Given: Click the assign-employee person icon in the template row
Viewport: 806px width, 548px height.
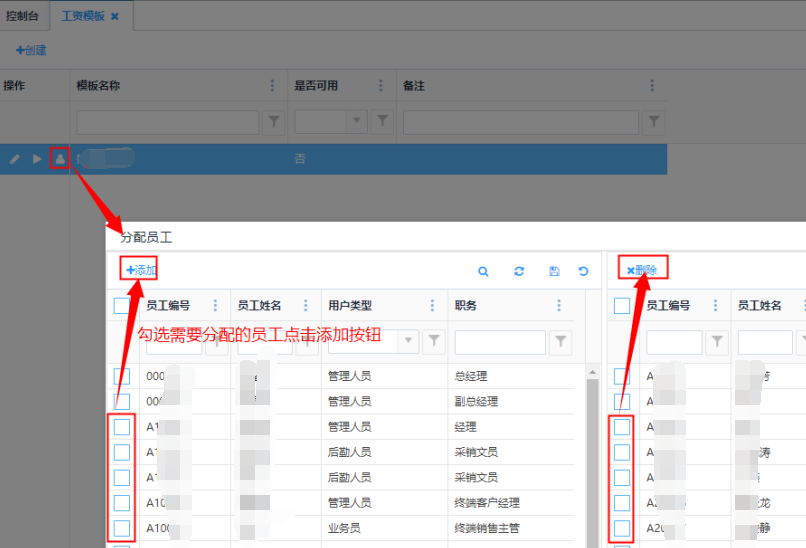Looking at the screenshot, I should click(60, 159).
